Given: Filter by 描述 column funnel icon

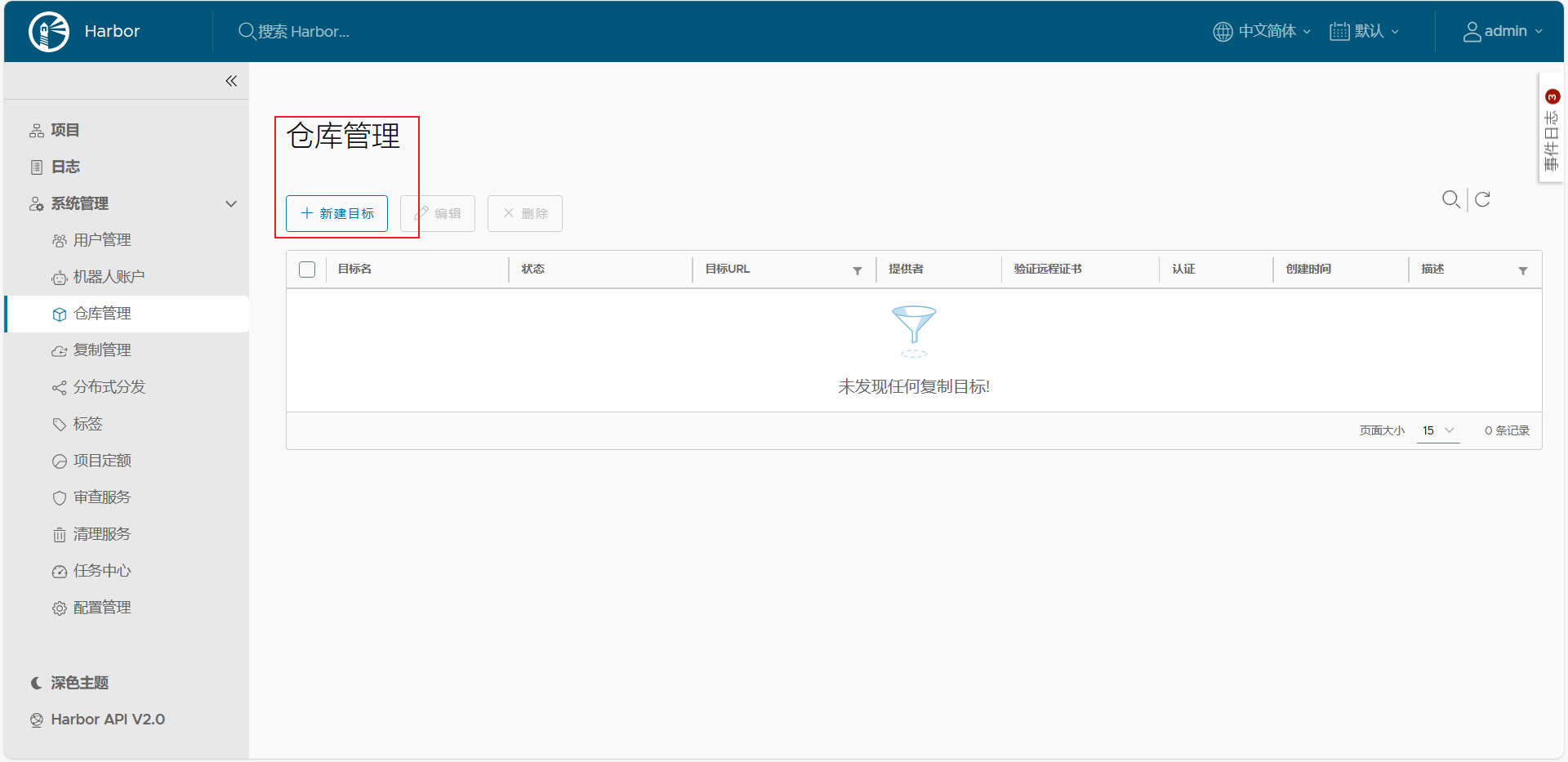Looking at the screenshot, I should (1523, 270).
